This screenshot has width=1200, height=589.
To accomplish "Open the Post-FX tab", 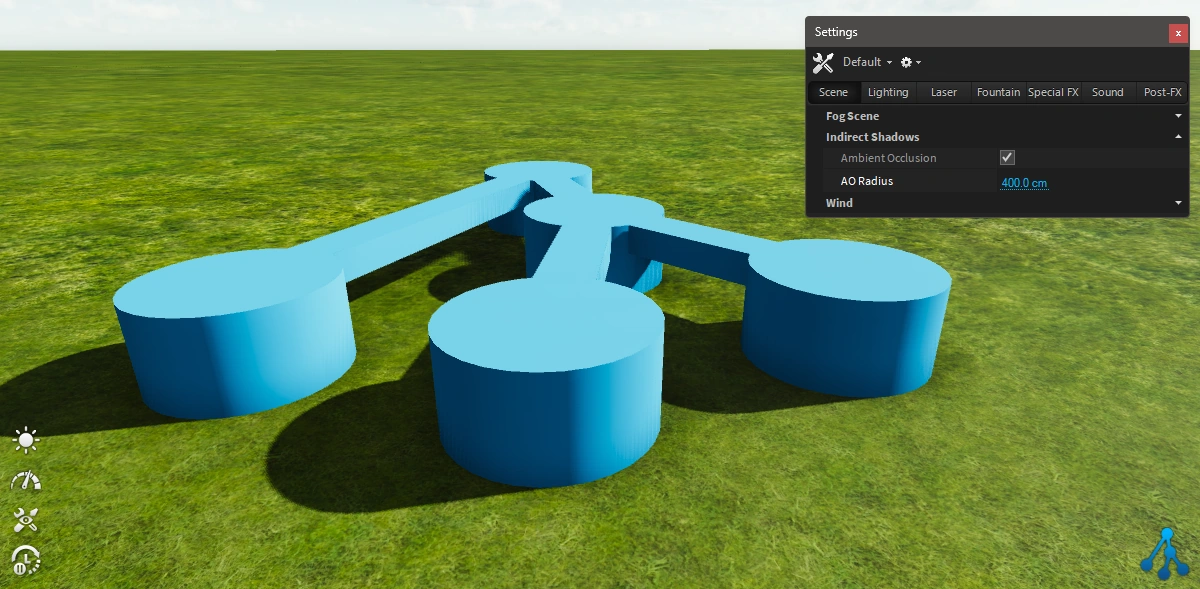I will point(1162,92).
